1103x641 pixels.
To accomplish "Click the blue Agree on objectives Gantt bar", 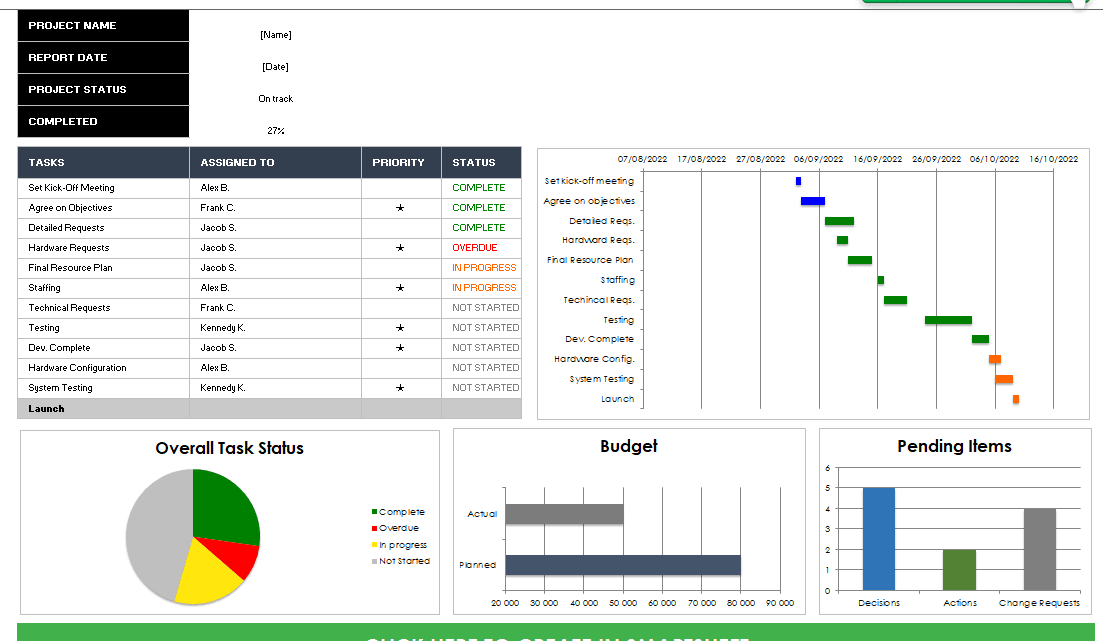I will point(812,201).
